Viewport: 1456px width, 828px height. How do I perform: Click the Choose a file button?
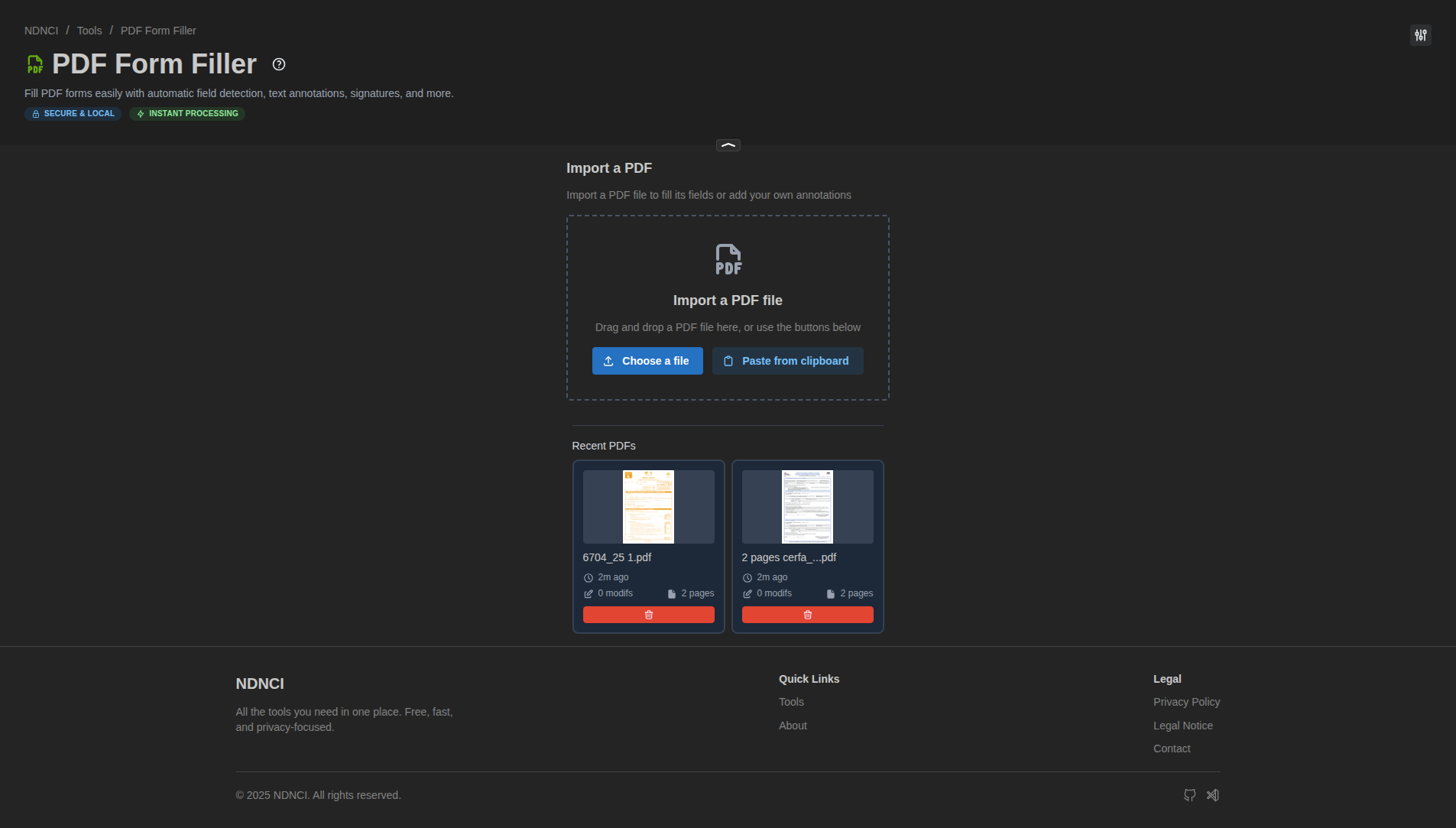coord(647,361)
